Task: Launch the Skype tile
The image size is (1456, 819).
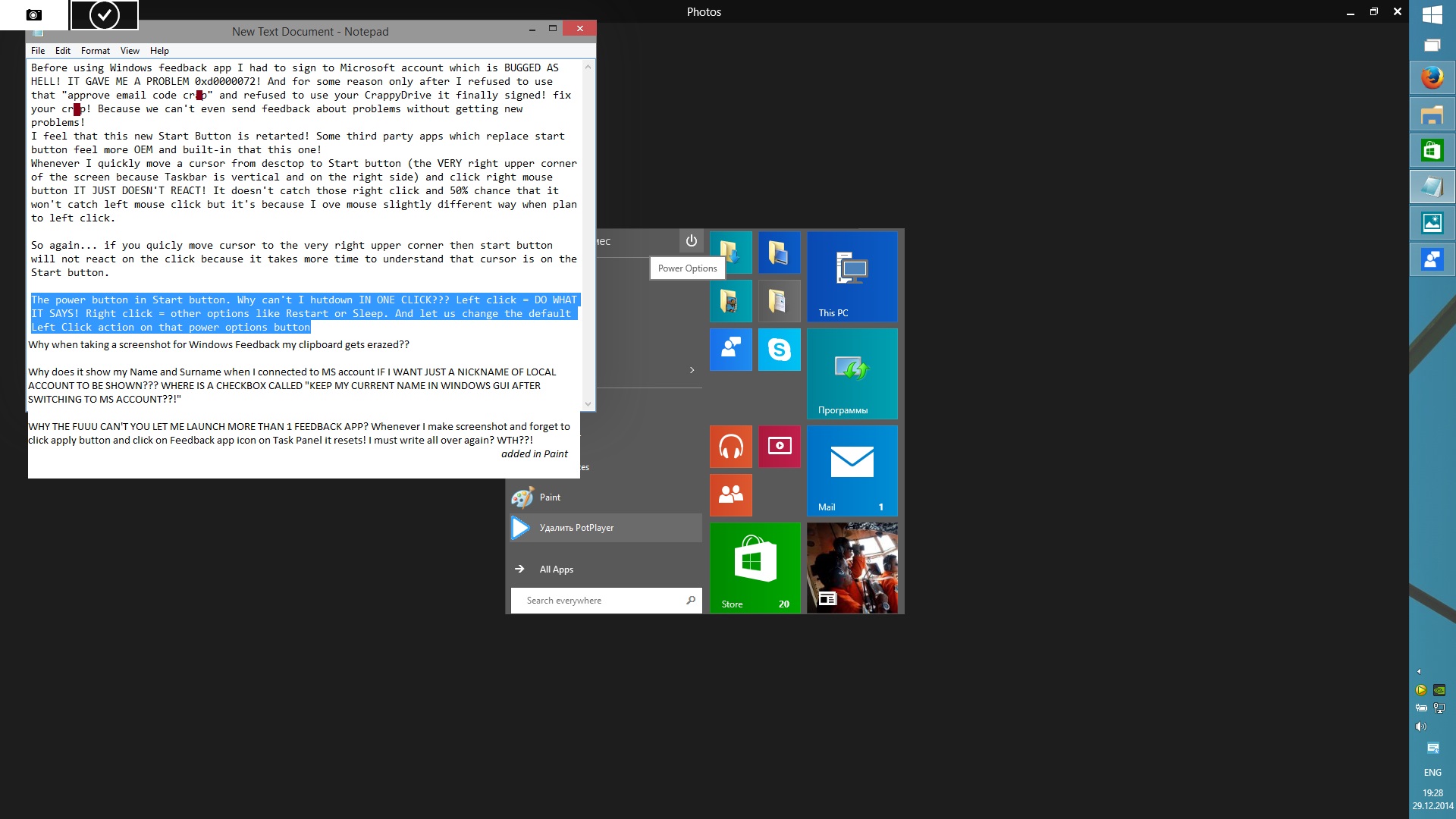Action: click(x=779, y=350)
